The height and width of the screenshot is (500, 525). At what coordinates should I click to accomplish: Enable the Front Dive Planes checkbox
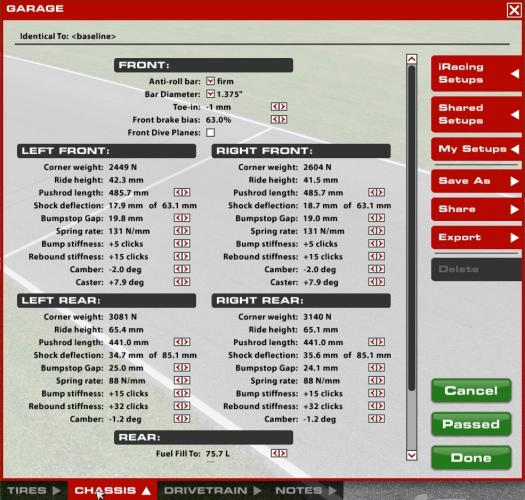click(211, 133)
